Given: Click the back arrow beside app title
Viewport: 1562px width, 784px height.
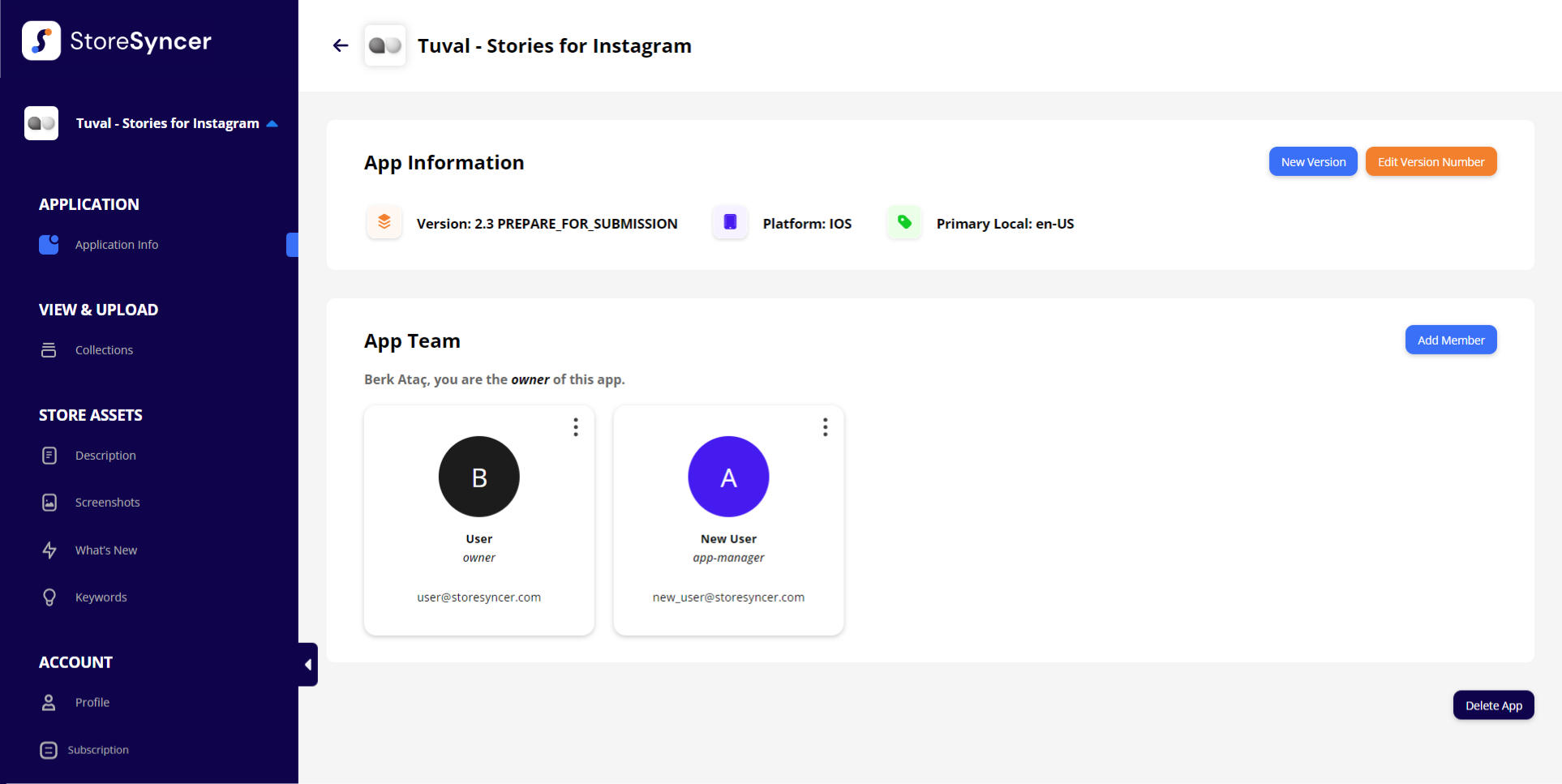Looking at the screenshot, I should tap(341, 45).
